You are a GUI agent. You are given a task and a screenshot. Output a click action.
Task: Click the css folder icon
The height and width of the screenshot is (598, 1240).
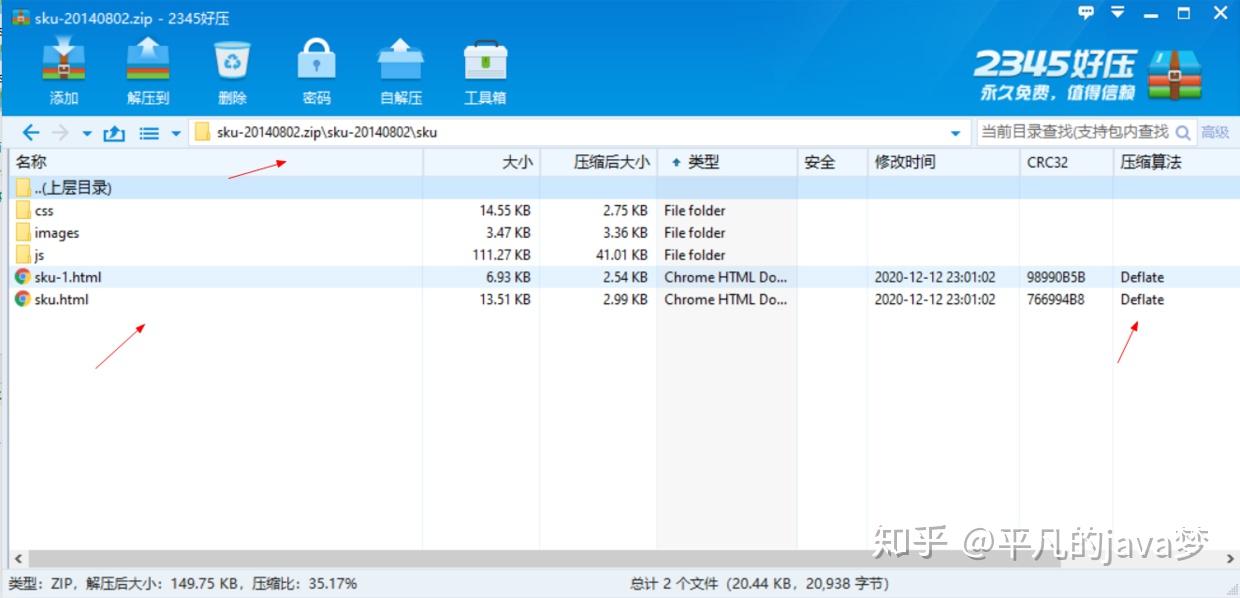pyautogui.click(x=23, y=210)
